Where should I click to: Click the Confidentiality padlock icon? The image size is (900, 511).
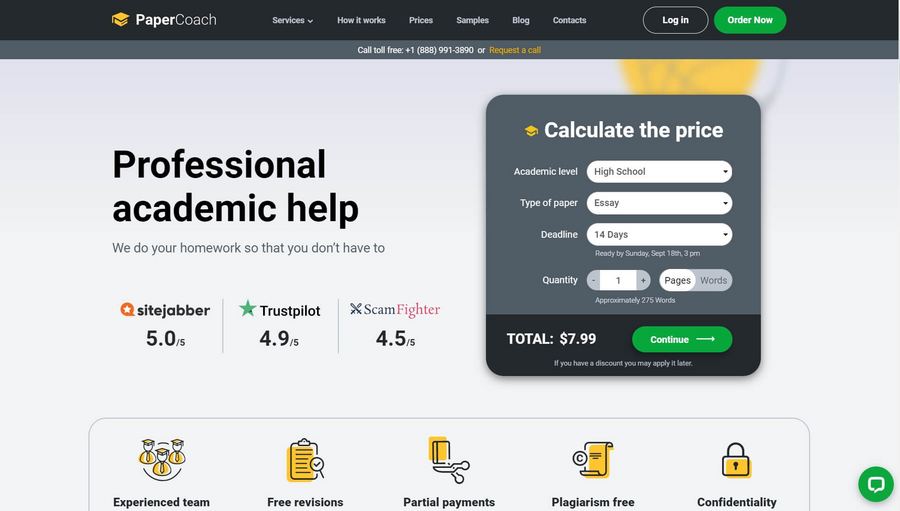736,459
